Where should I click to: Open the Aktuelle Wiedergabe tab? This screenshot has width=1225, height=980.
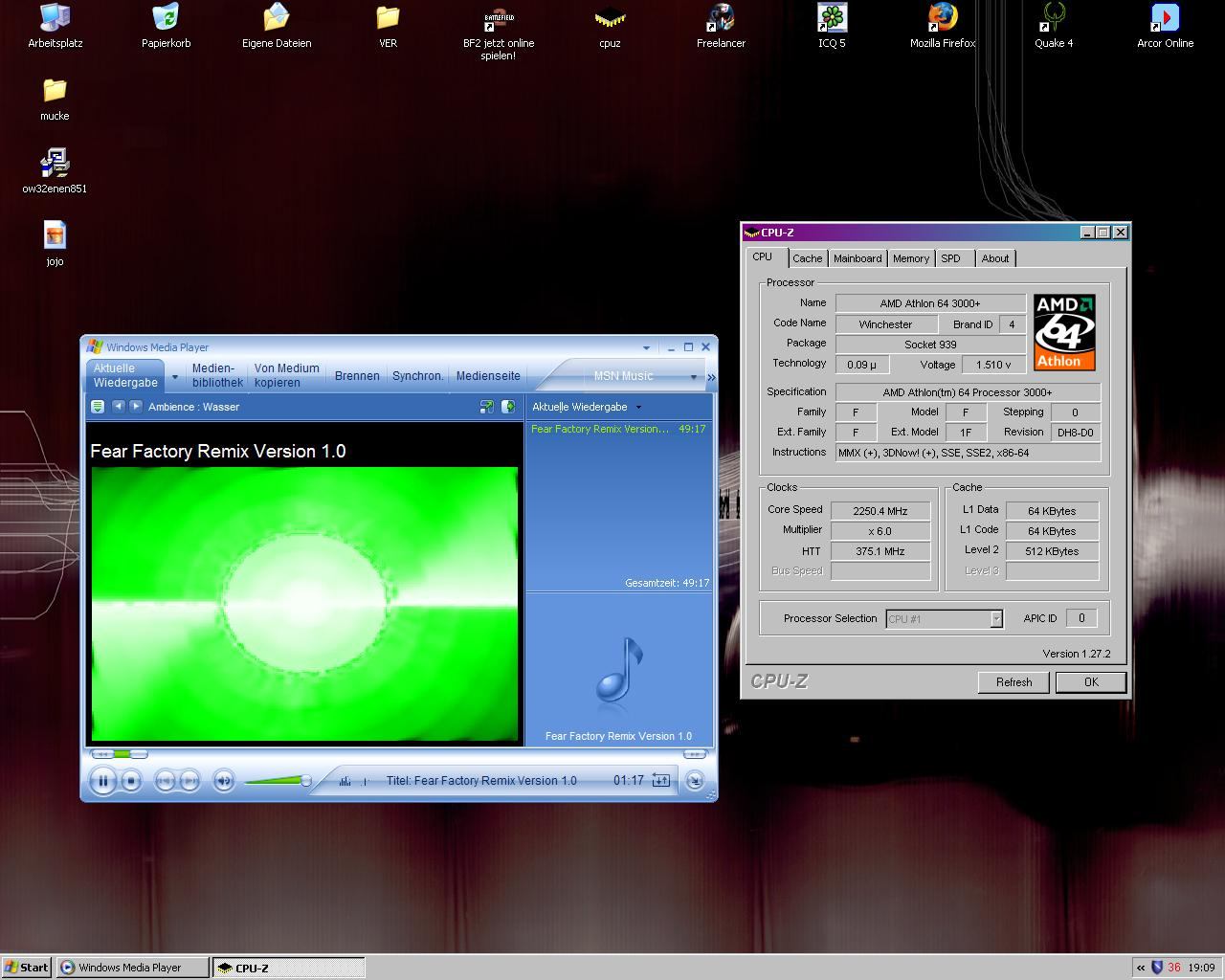point(125,375)
